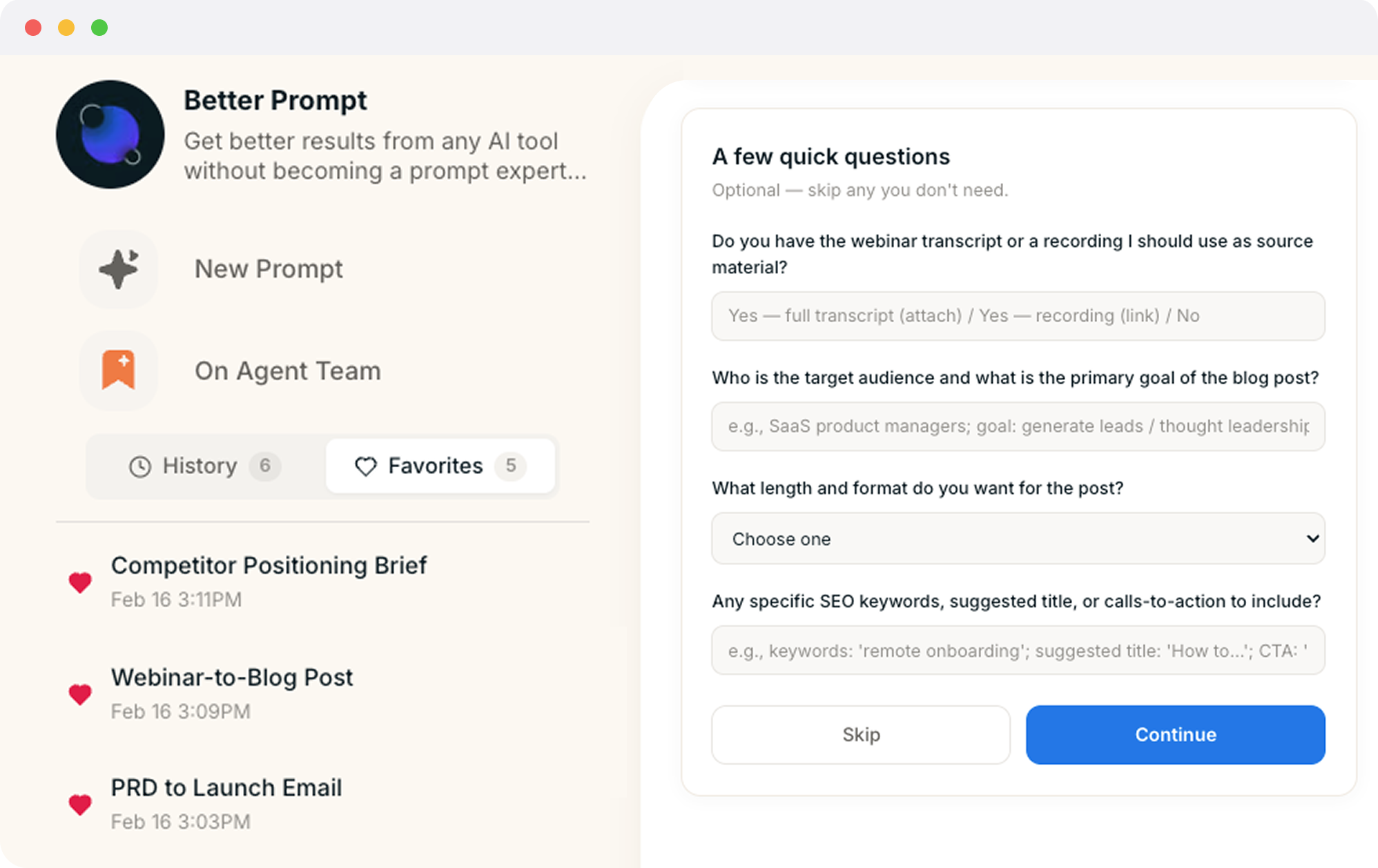Click the New Prompt sparkle icon
This screenshot has width=1378, height=868.
119,268
